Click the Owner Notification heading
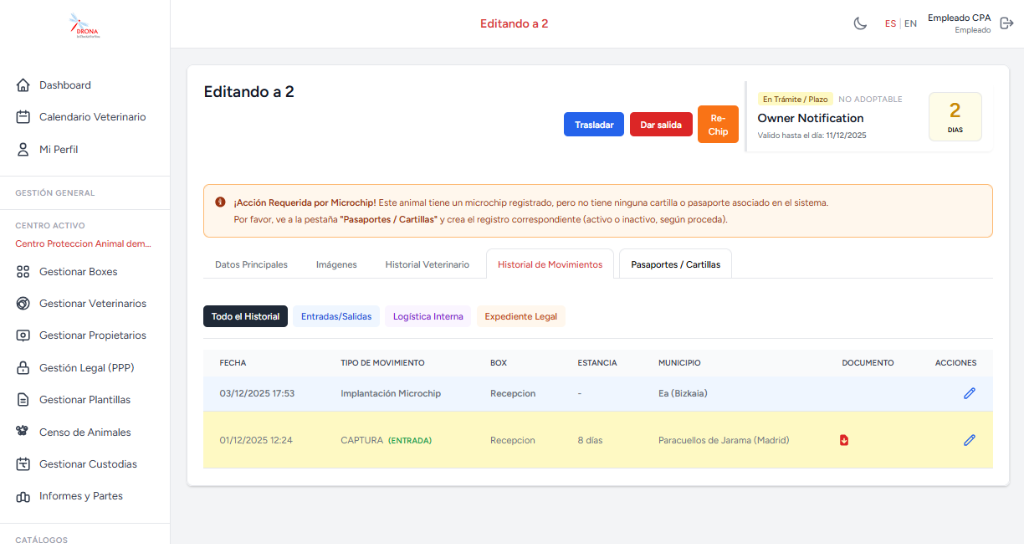This screenshot has width=1024, height=544. (810, 118)
